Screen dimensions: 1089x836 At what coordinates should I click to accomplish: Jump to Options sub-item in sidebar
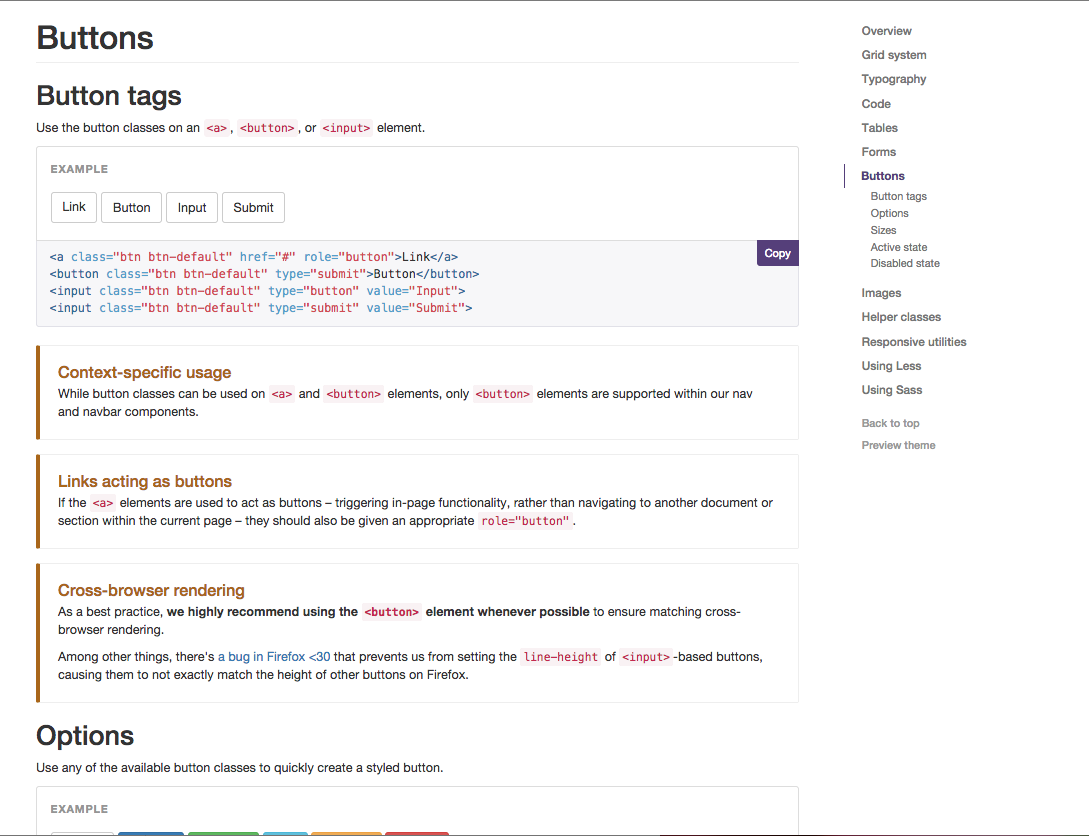coord(890,213)
